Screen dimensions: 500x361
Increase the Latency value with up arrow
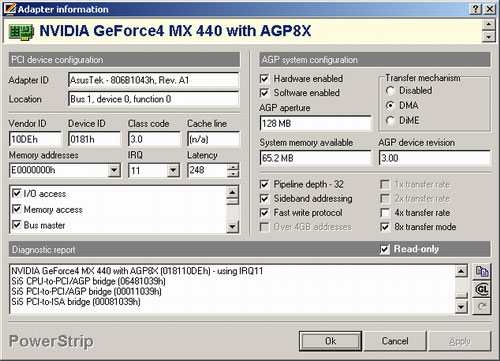(x=233, y=167)
